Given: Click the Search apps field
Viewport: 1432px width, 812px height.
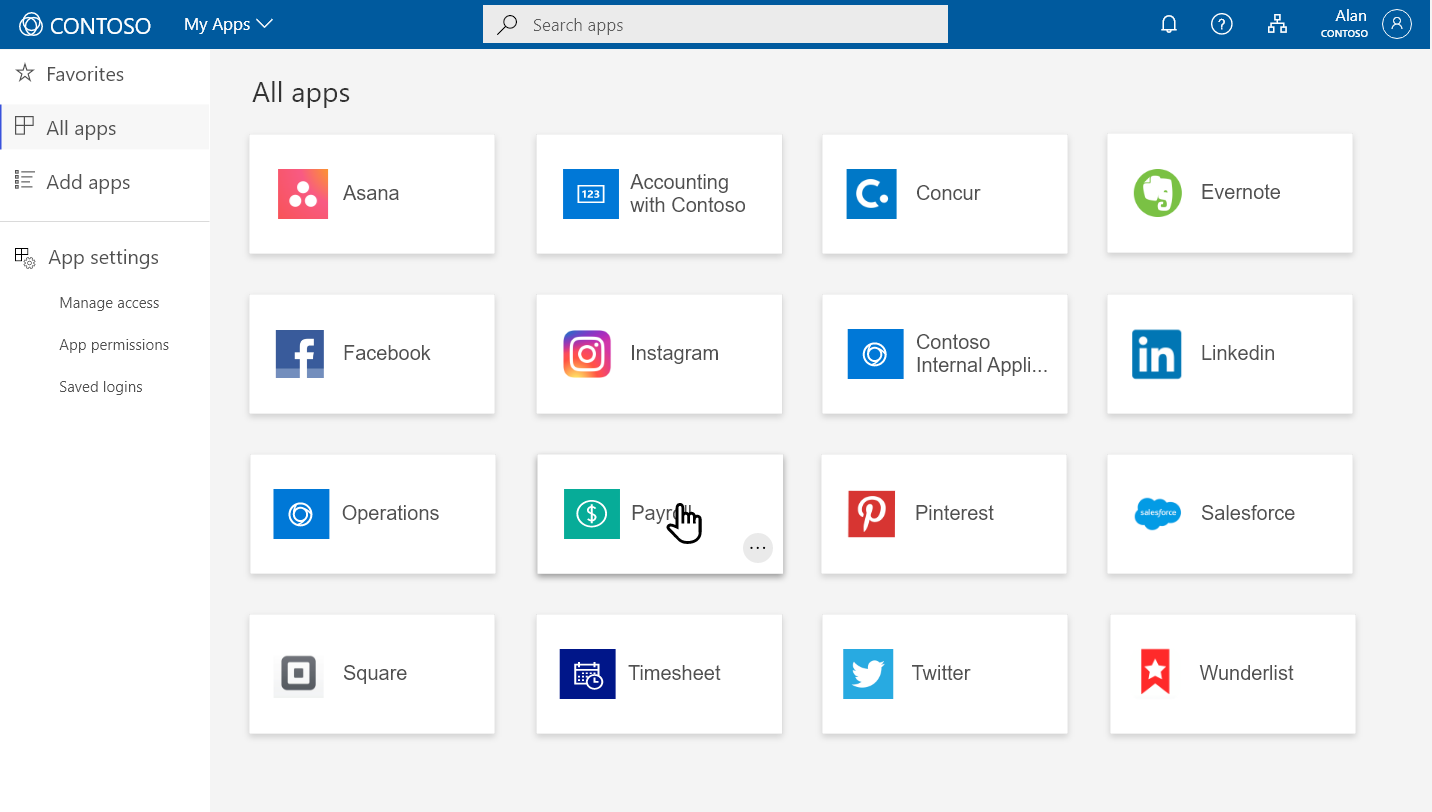Looking at the screenshot, I should [x=715, y=25].
